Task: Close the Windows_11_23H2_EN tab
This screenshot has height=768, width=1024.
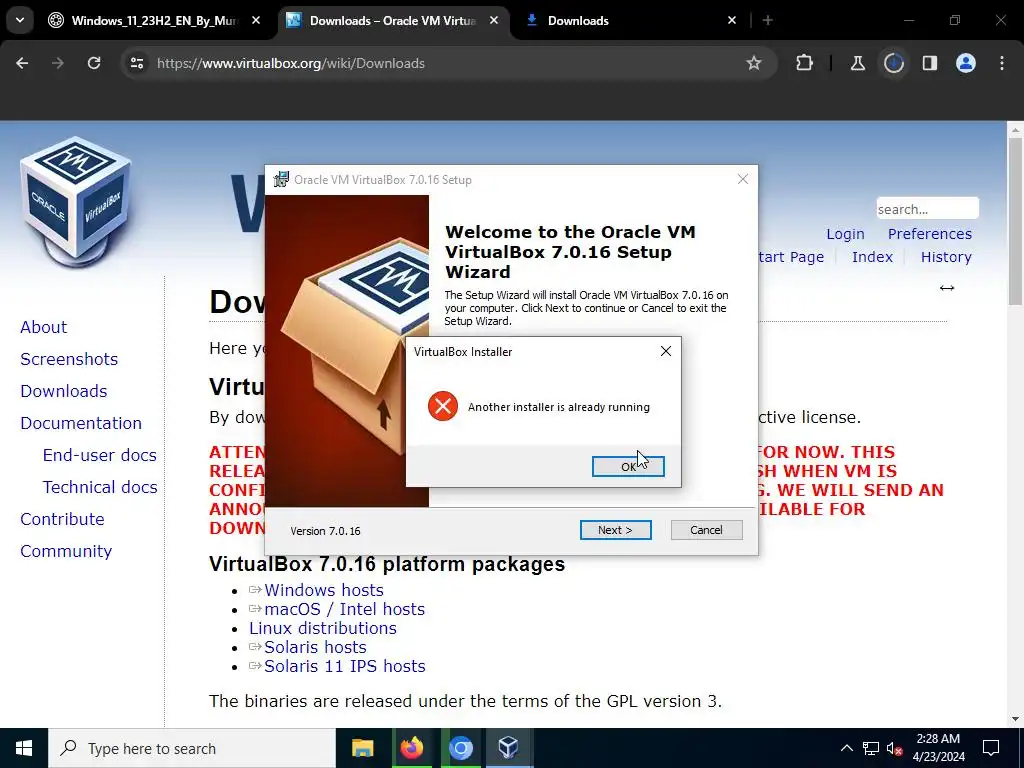Action: click(x=256, y=21)
